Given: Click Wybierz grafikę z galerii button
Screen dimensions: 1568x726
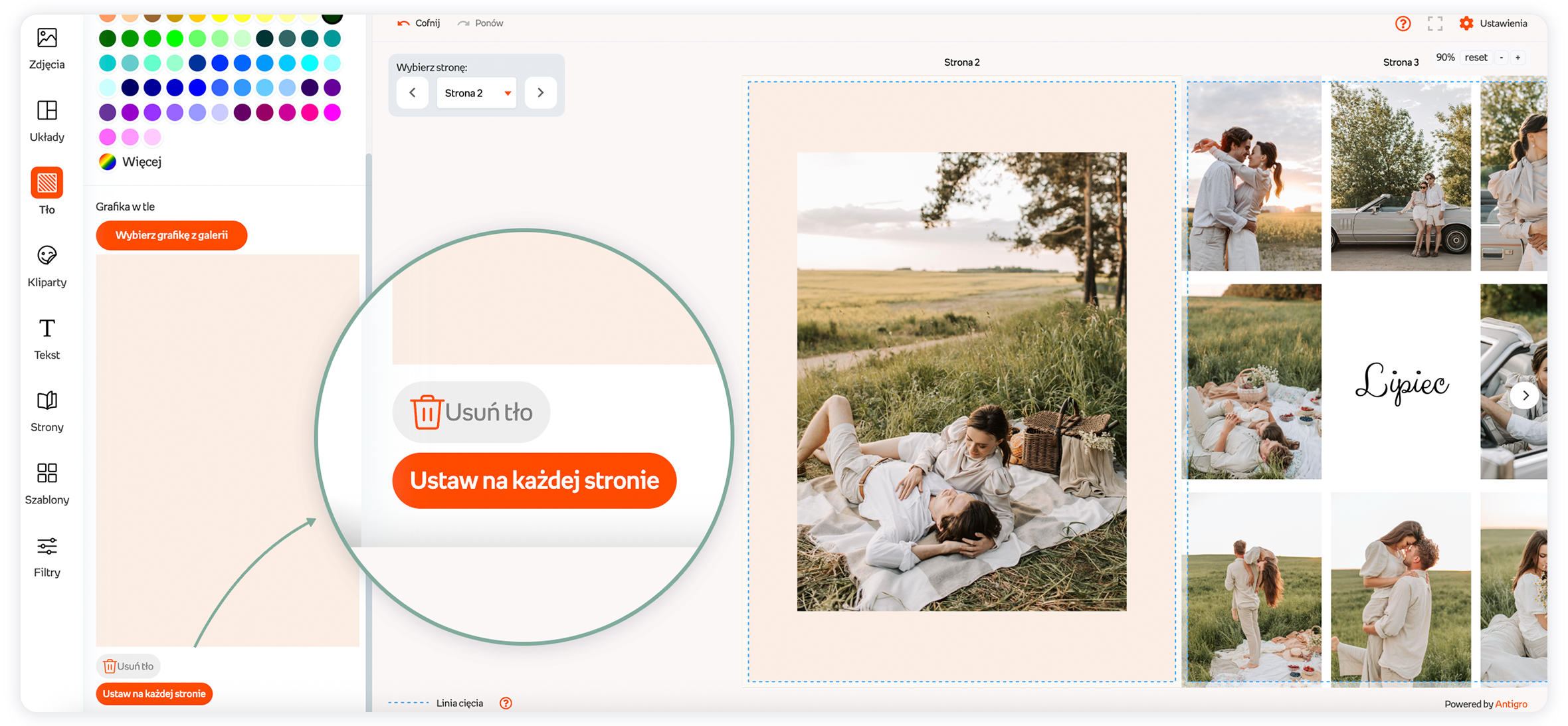Looking at the screenshot, I should coord(171,235).
